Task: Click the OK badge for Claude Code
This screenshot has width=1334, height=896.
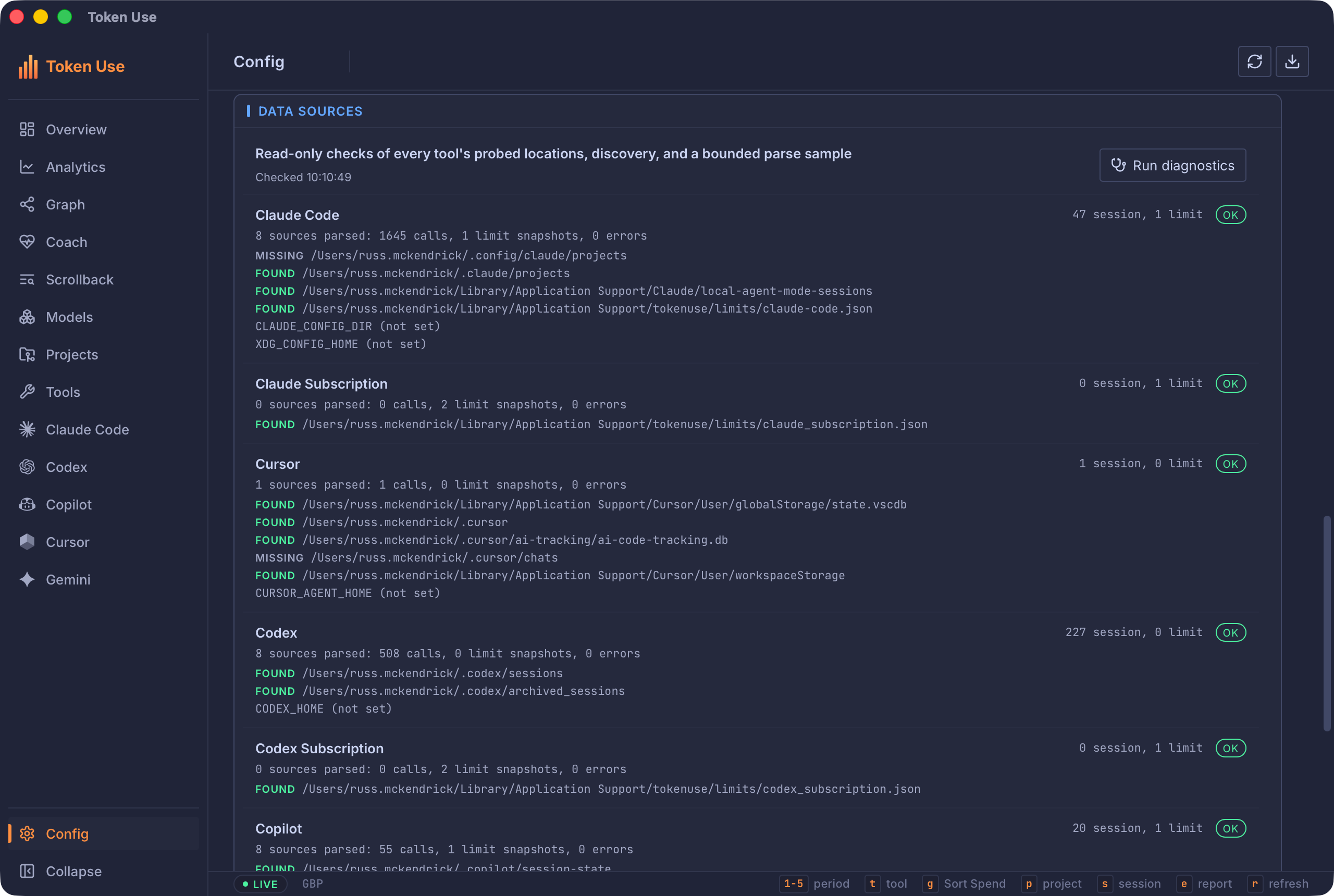Action: [x=1230, y=215]
